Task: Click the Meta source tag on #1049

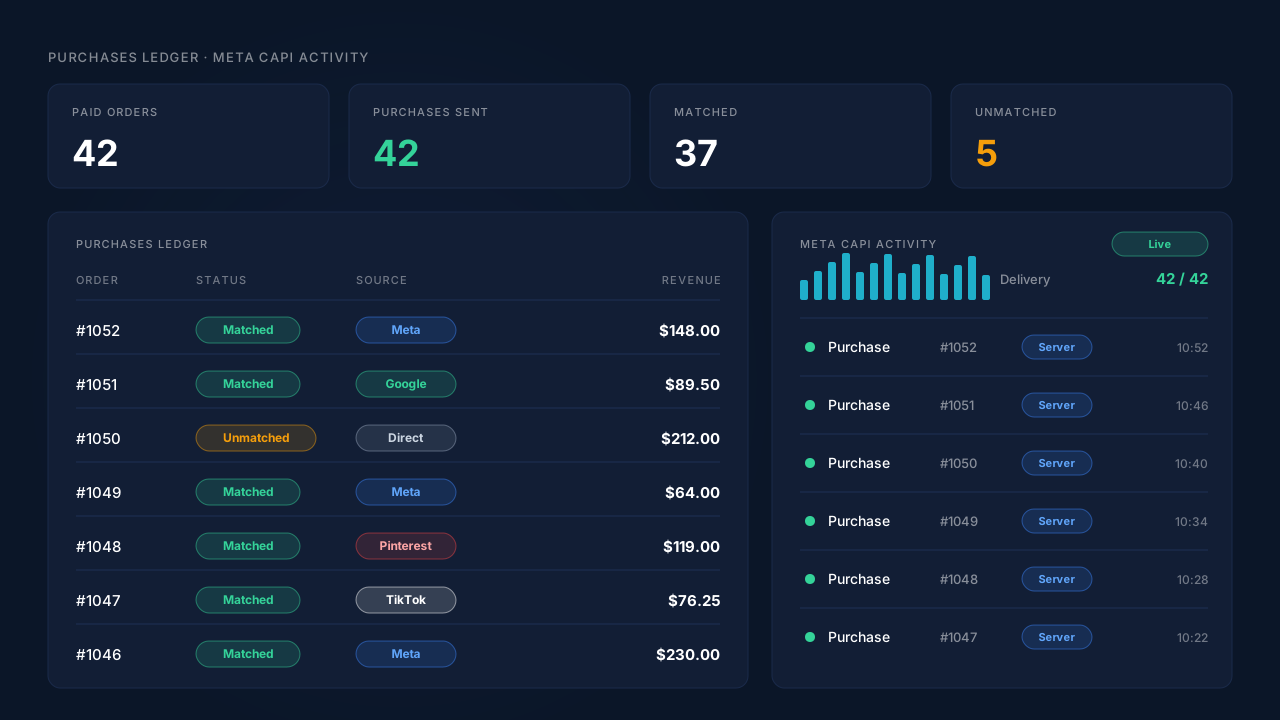Action: point(406,492)
